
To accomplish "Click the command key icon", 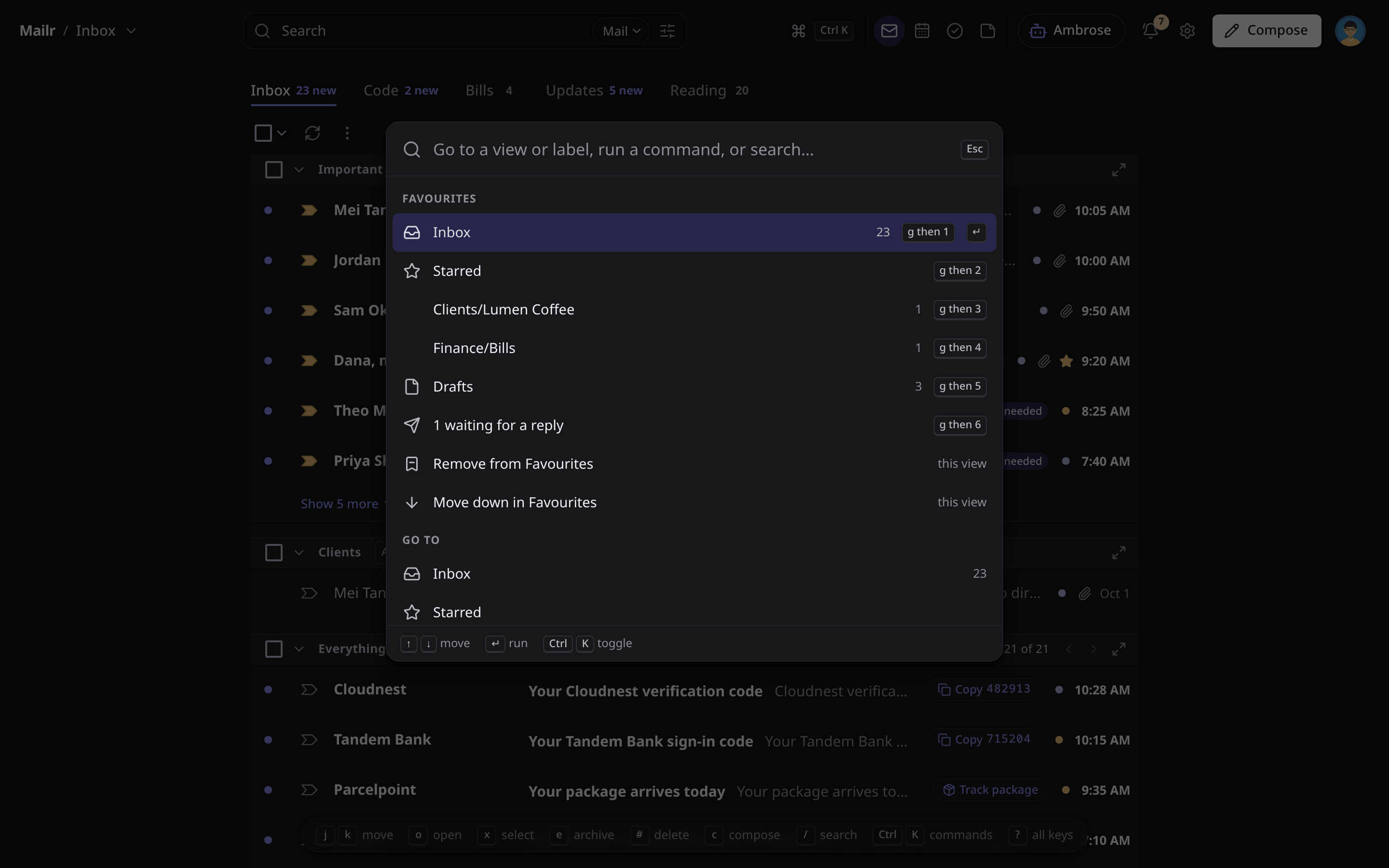I will point(798,30).
